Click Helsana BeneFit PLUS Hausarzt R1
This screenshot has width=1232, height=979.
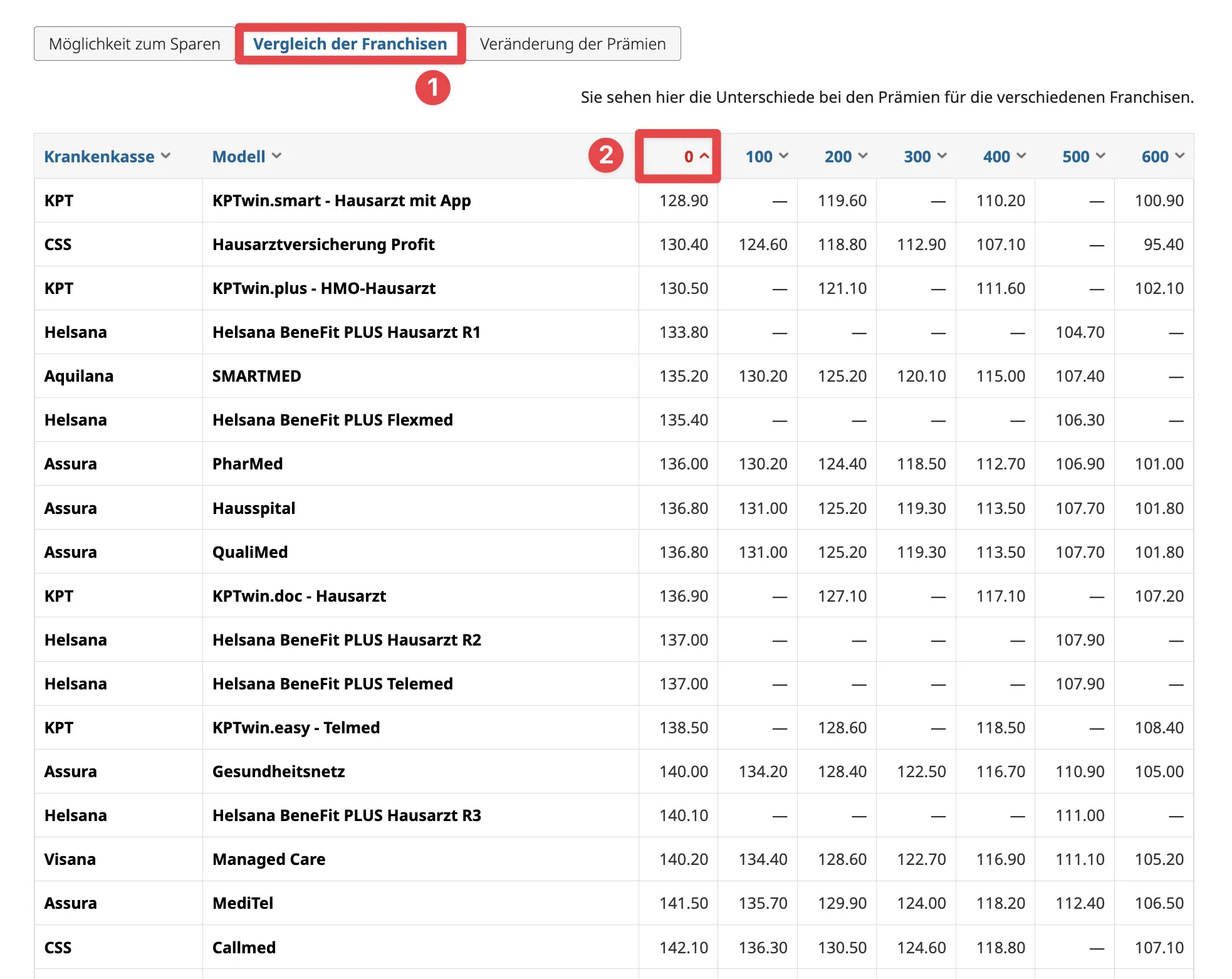pos(347,332)
